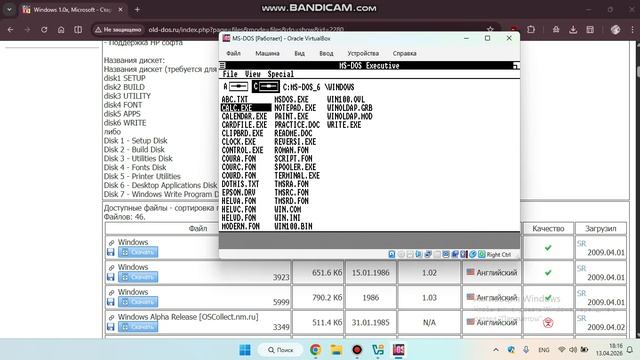Select NOTEPAD.EXE in the file list
The width and height of the screenshot is (640, 360).
tap(295, 108)
